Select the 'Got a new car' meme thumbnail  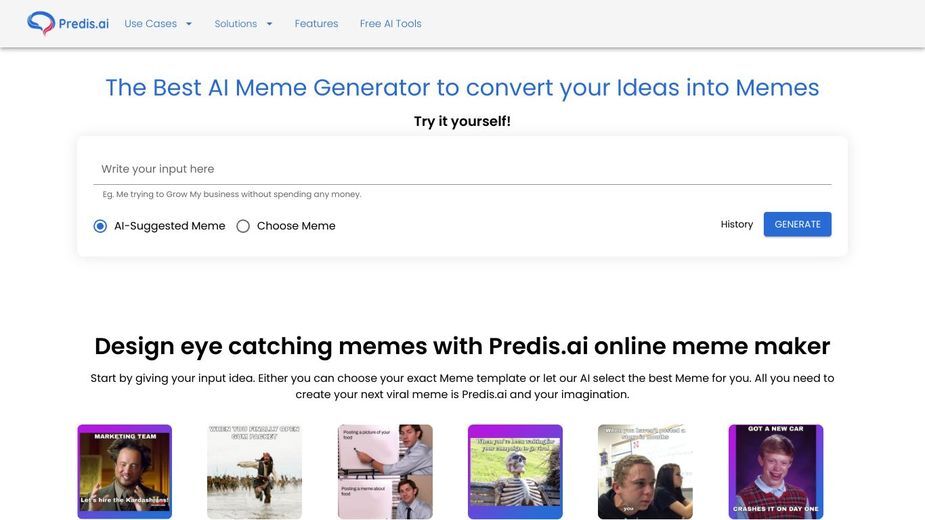[776, 472]
